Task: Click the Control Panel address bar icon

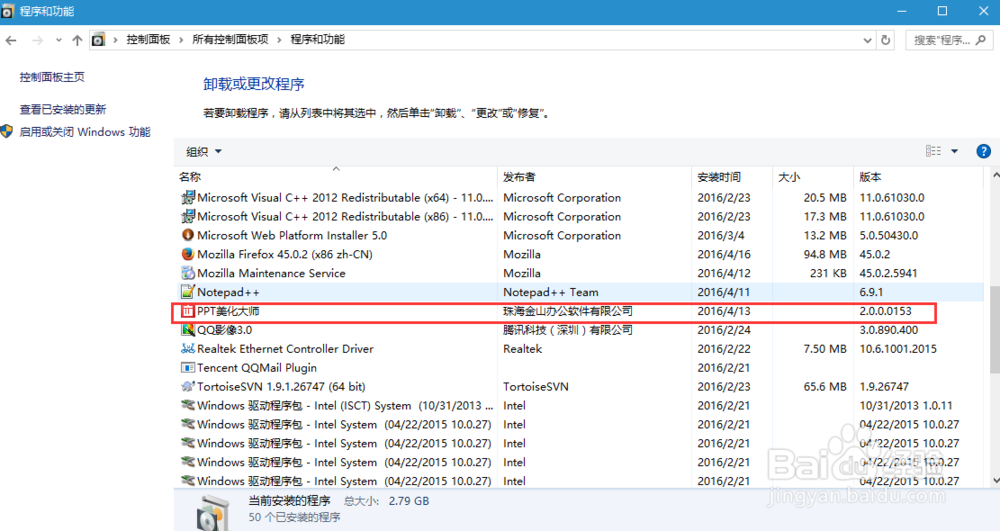Action: pos(98,40)
